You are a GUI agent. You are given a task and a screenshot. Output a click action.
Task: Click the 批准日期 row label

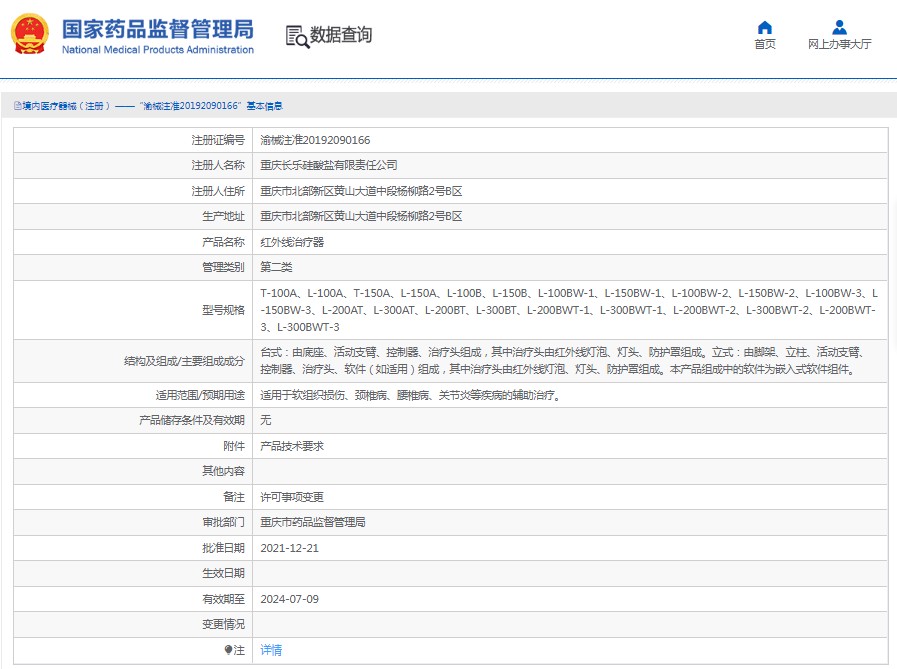click(223, 548)
